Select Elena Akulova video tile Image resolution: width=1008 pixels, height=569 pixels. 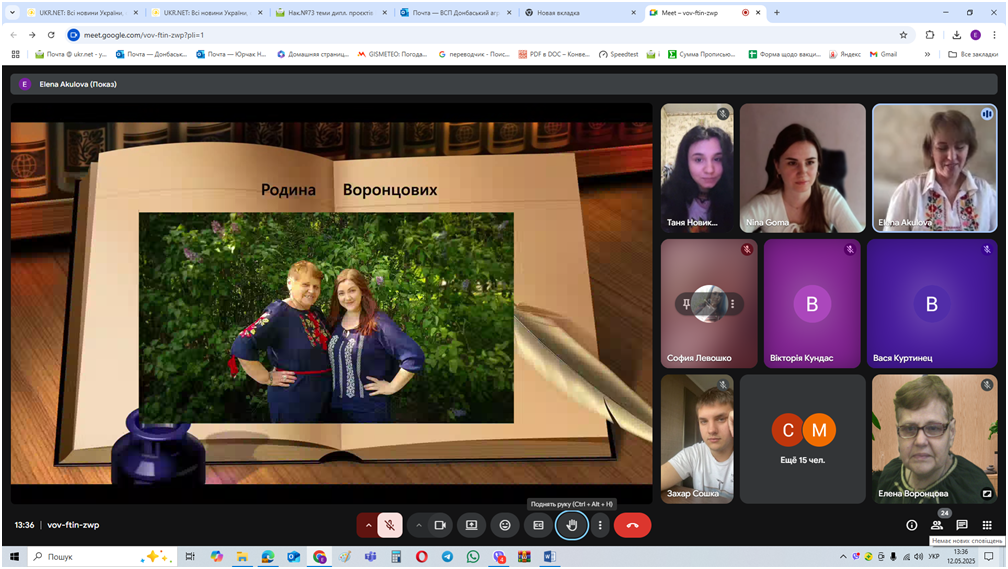[935, 168]
